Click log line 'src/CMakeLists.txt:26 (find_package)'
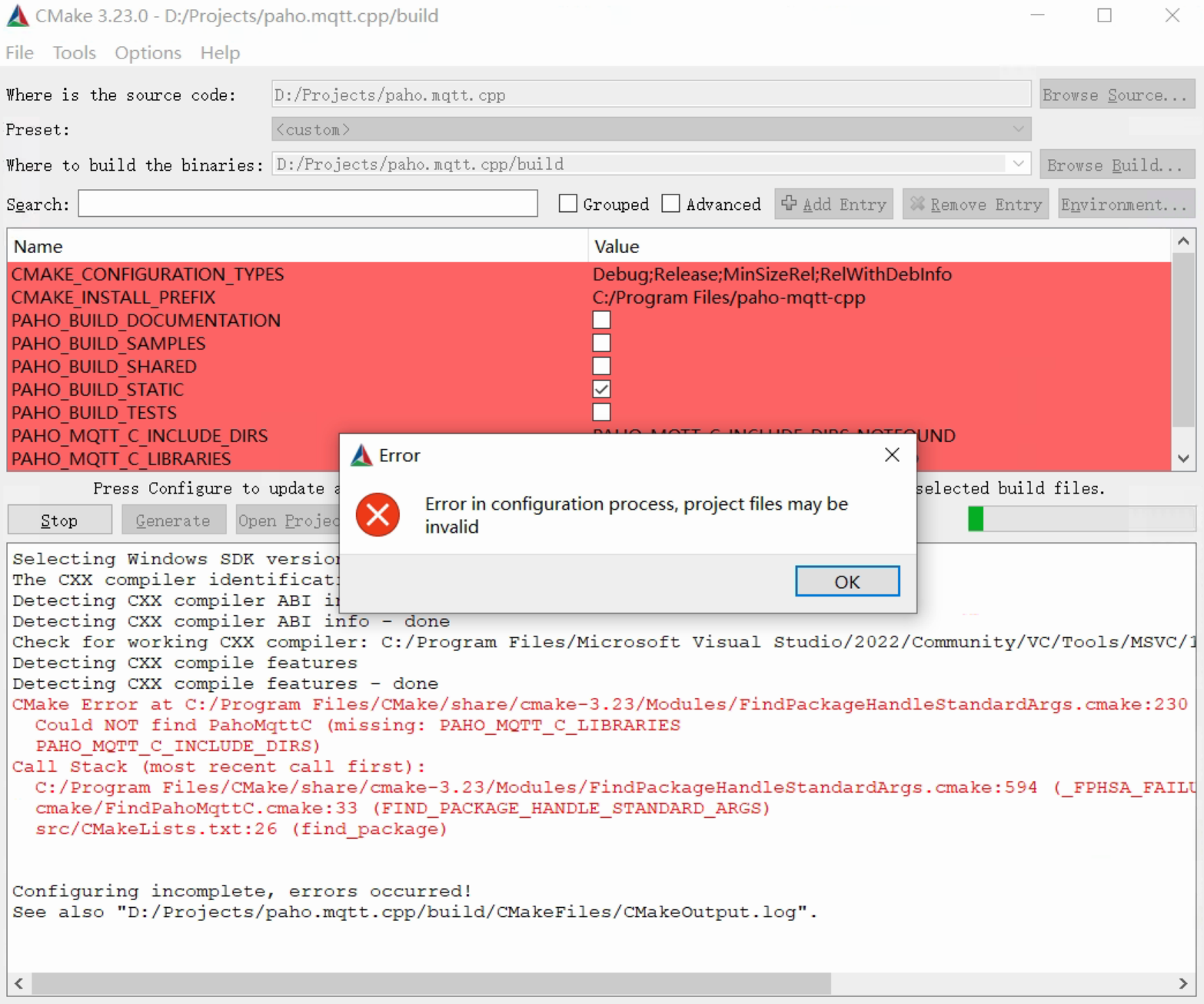 (x=241, y=829)
